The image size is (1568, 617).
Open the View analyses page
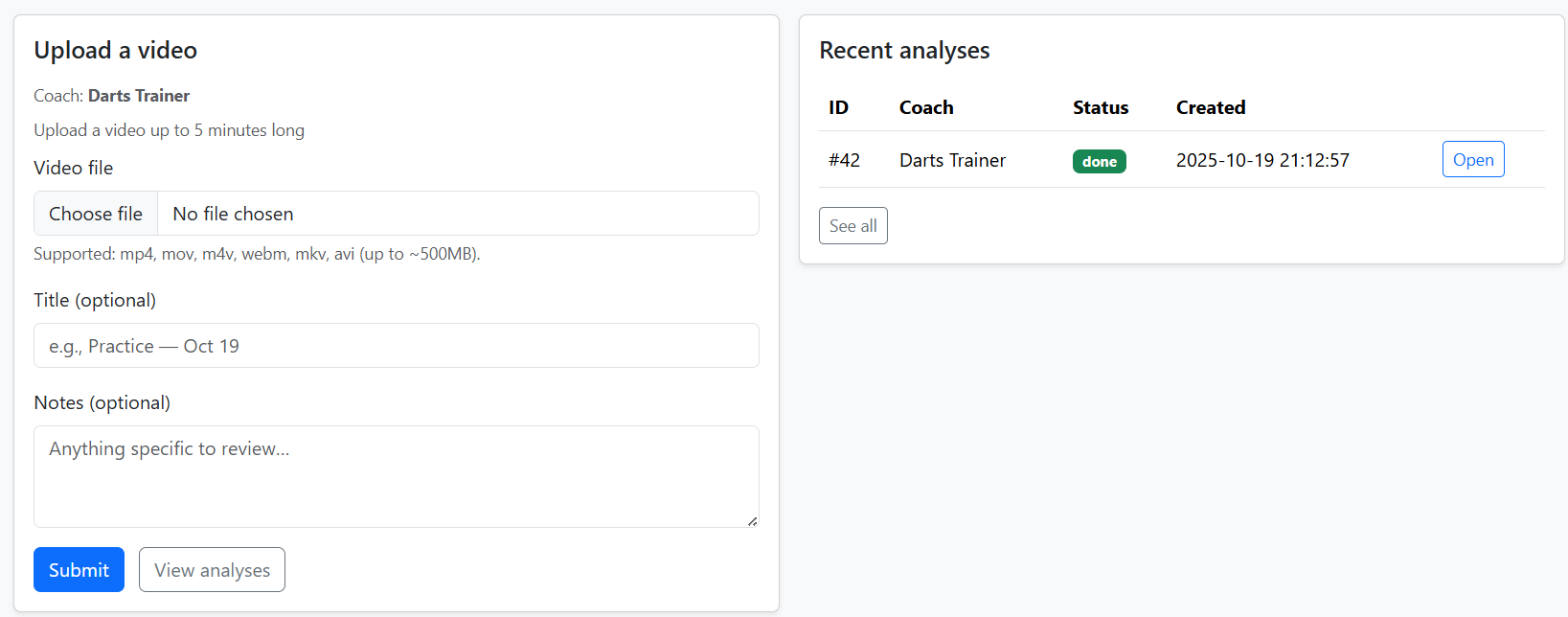pyautogui.click(x=212, y=570)
